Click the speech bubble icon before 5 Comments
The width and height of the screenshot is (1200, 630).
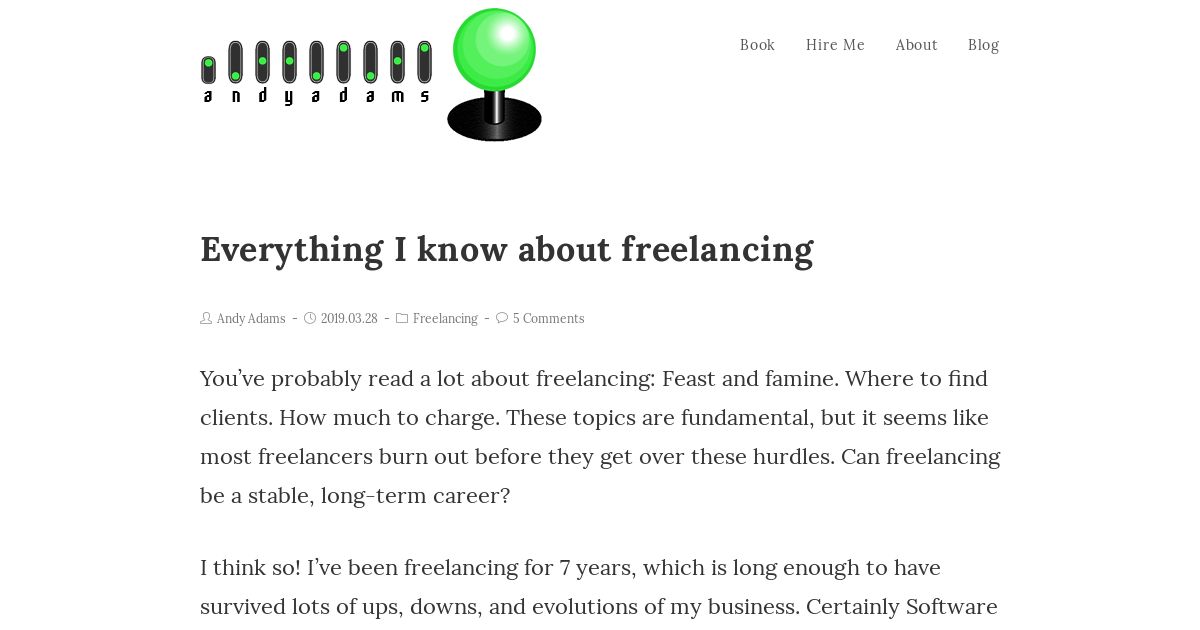[x=502, y=318]
